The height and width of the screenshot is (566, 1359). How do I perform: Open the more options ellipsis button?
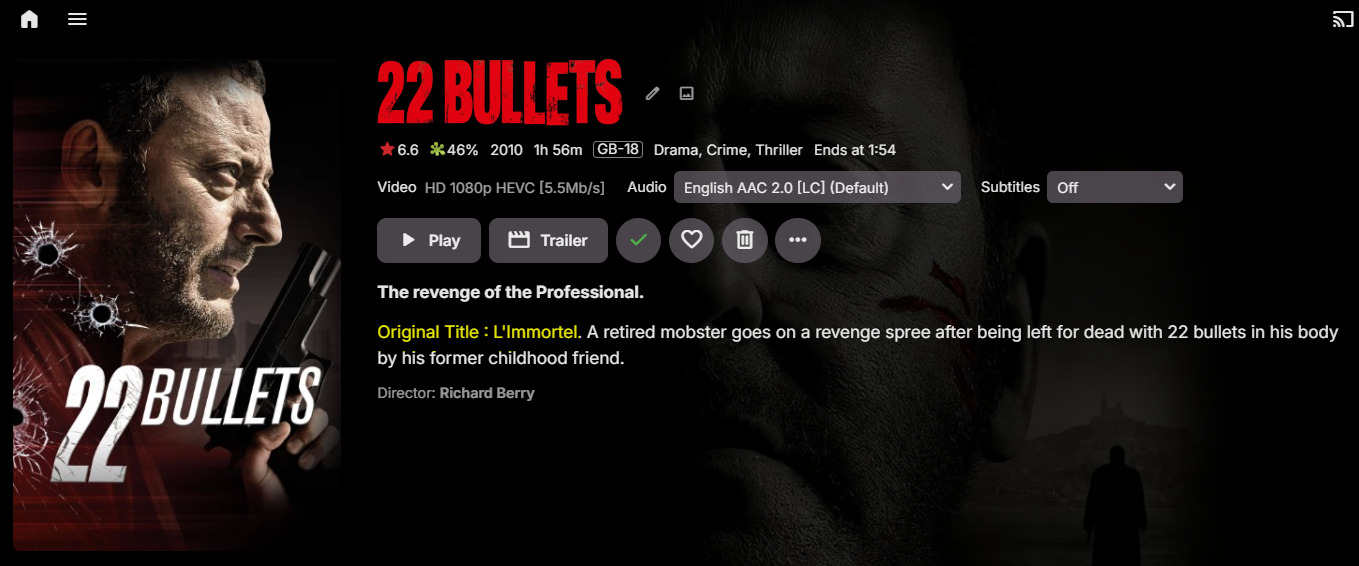pyautogui.click(x=797, y=240)
